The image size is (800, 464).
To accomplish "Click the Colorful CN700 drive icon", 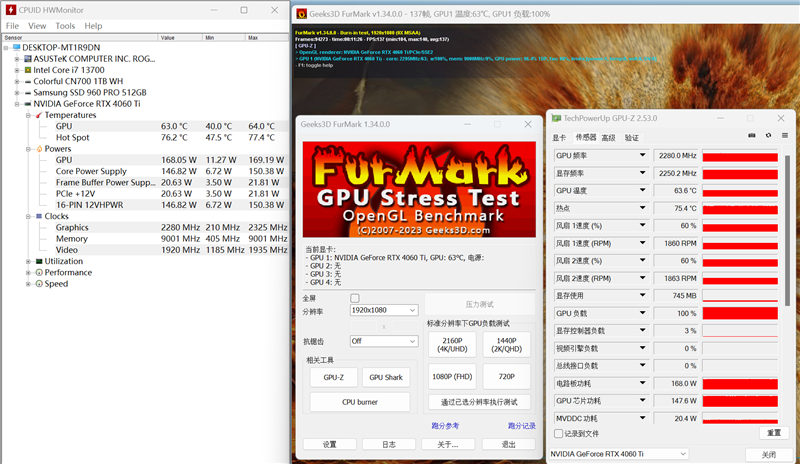I will [x=28, y=81].
